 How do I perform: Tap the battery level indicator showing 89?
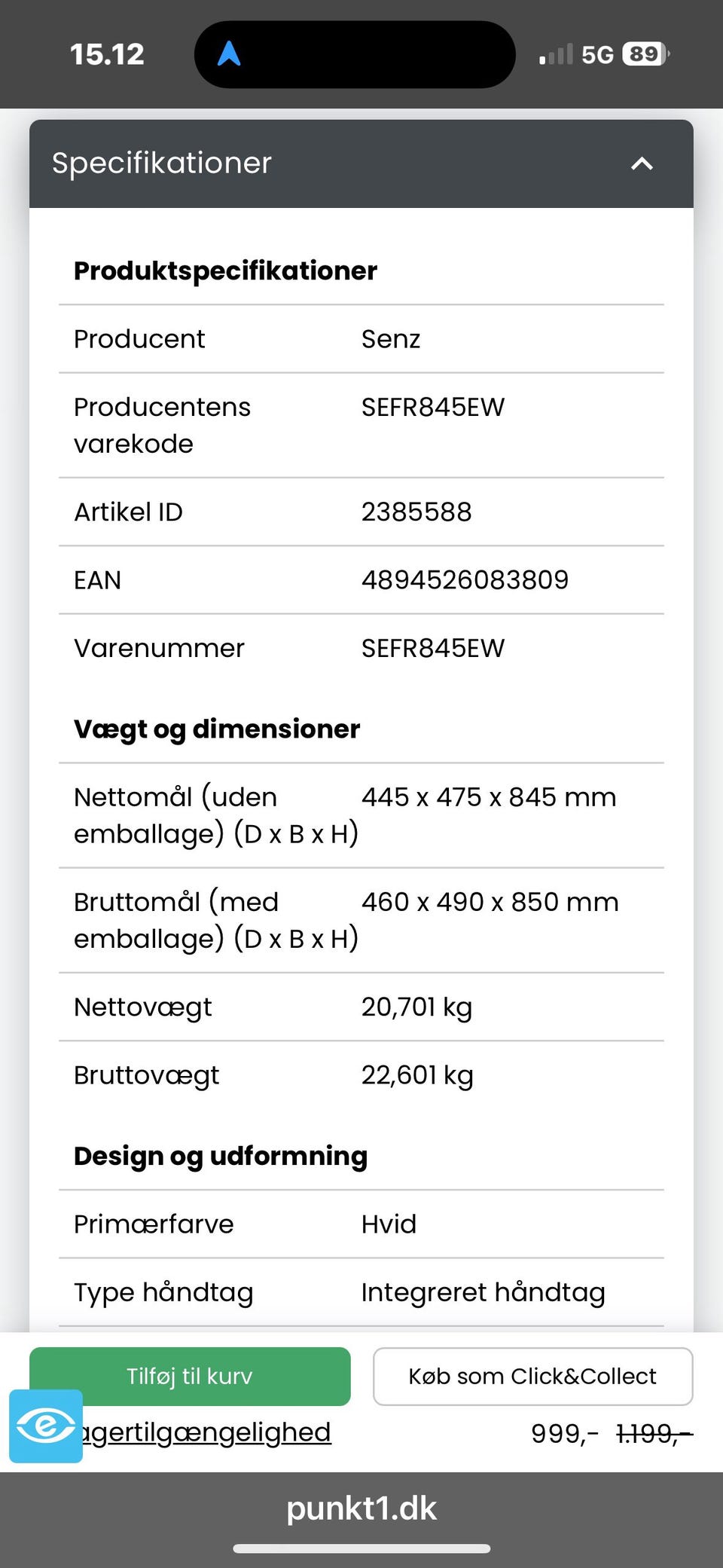pyautogui.click(x=645, y=54)
